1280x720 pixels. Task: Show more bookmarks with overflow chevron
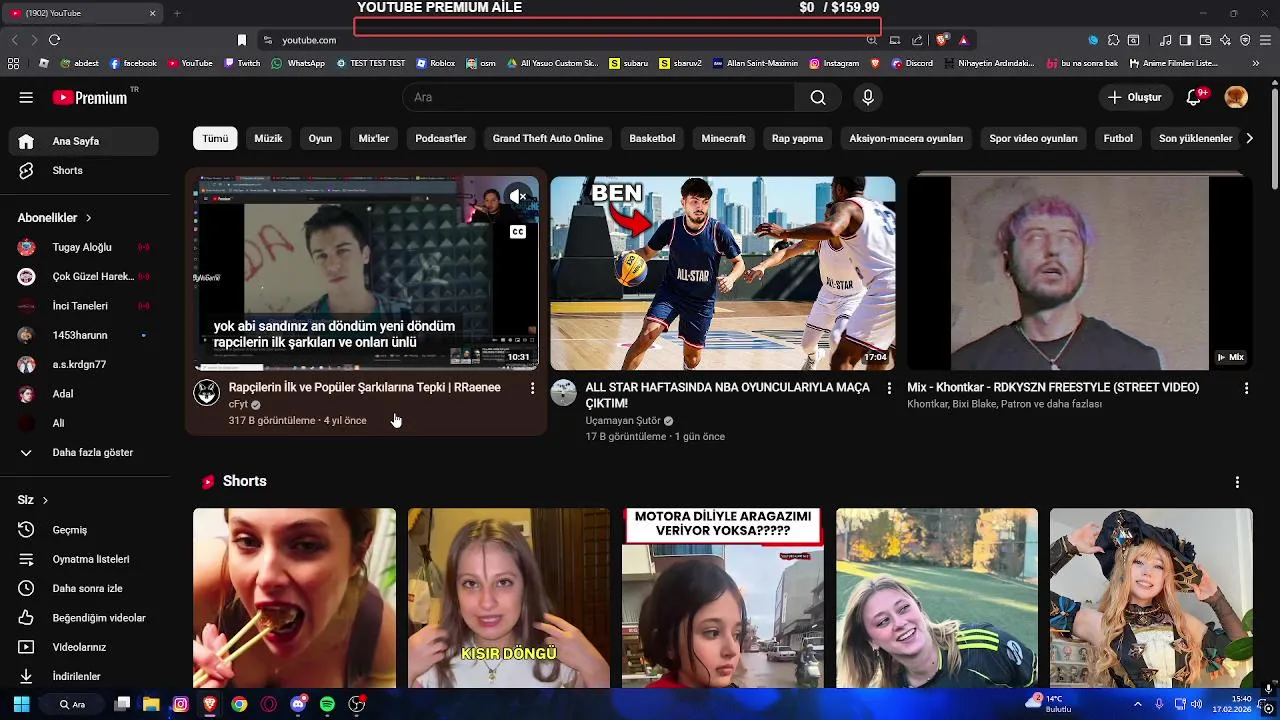[x=1255, y=63]
